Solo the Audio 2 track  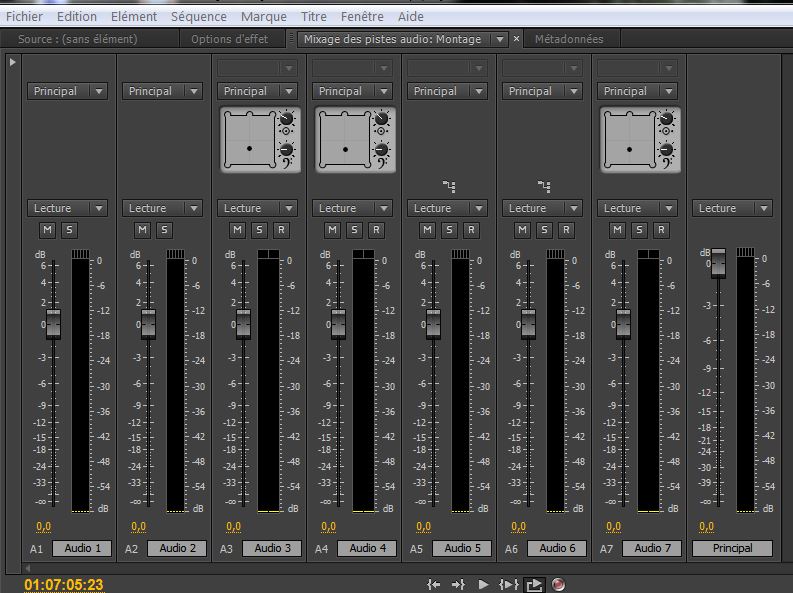[164, 230]
